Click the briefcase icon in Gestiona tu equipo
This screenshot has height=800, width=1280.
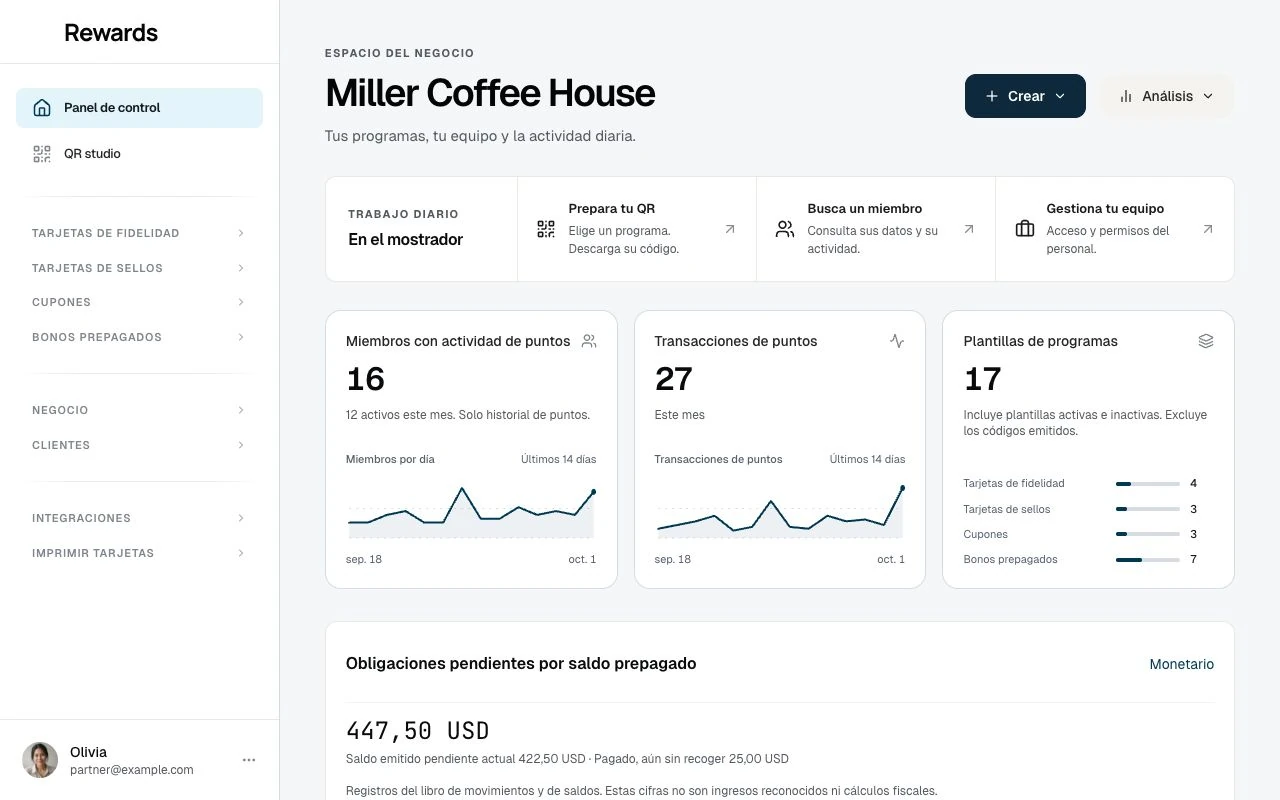click(1025, 229)
